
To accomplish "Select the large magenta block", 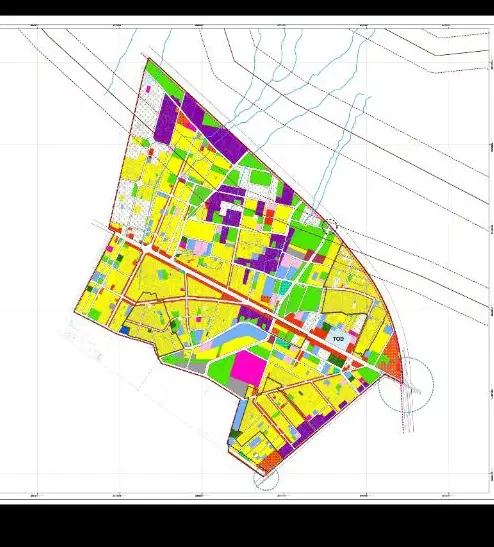I will pyautogui.click(x=249, y=368).
